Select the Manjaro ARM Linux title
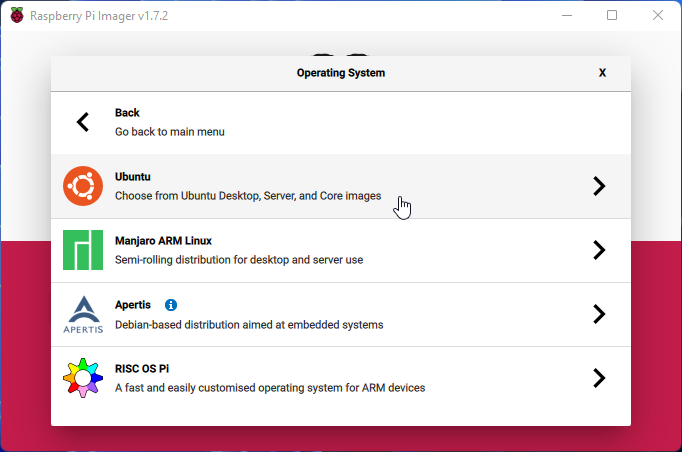Viewport: 682px width, 452px height. [x=163, y=241]
